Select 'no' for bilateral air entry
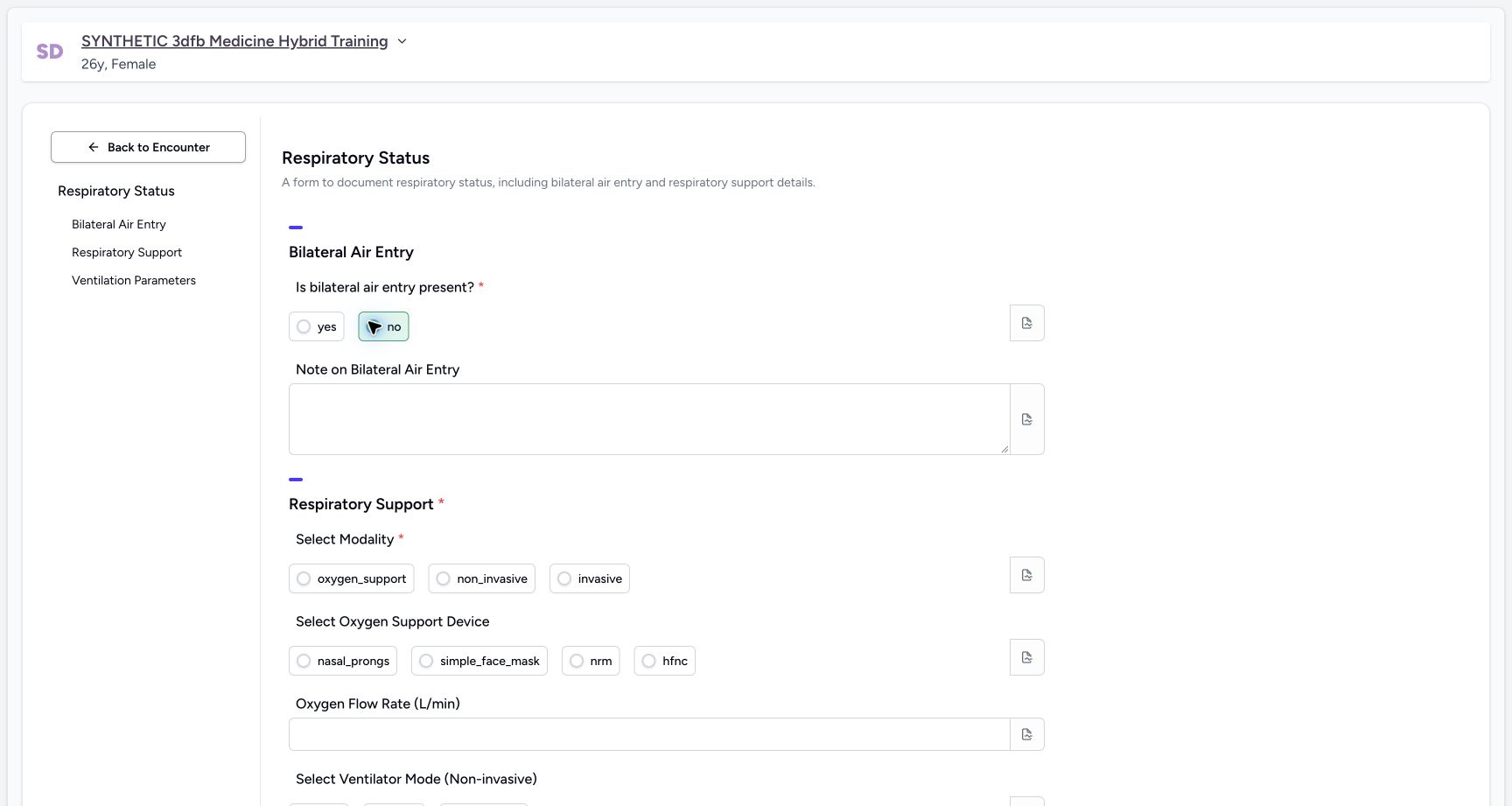This screenshot has width=1512, height=806. click(x=383, y=326)
